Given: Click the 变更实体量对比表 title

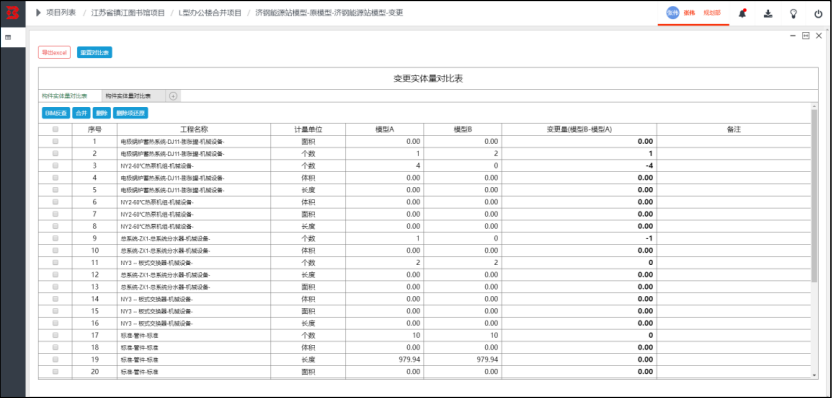Looking at the screenshot, I should pyautogui.click(x=428, y=79).
